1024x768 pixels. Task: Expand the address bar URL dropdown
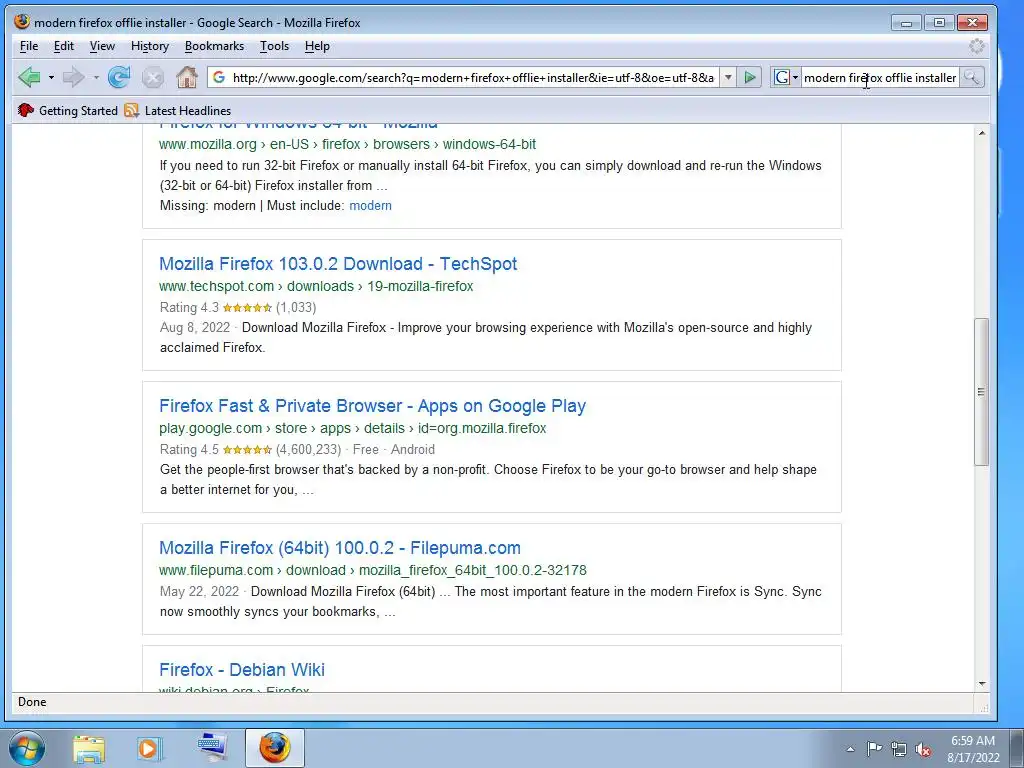point(728,78)
